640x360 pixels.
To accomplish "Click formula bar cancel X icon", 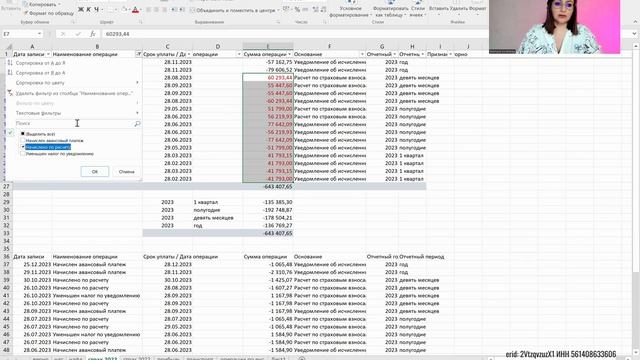I will (63, 34).
